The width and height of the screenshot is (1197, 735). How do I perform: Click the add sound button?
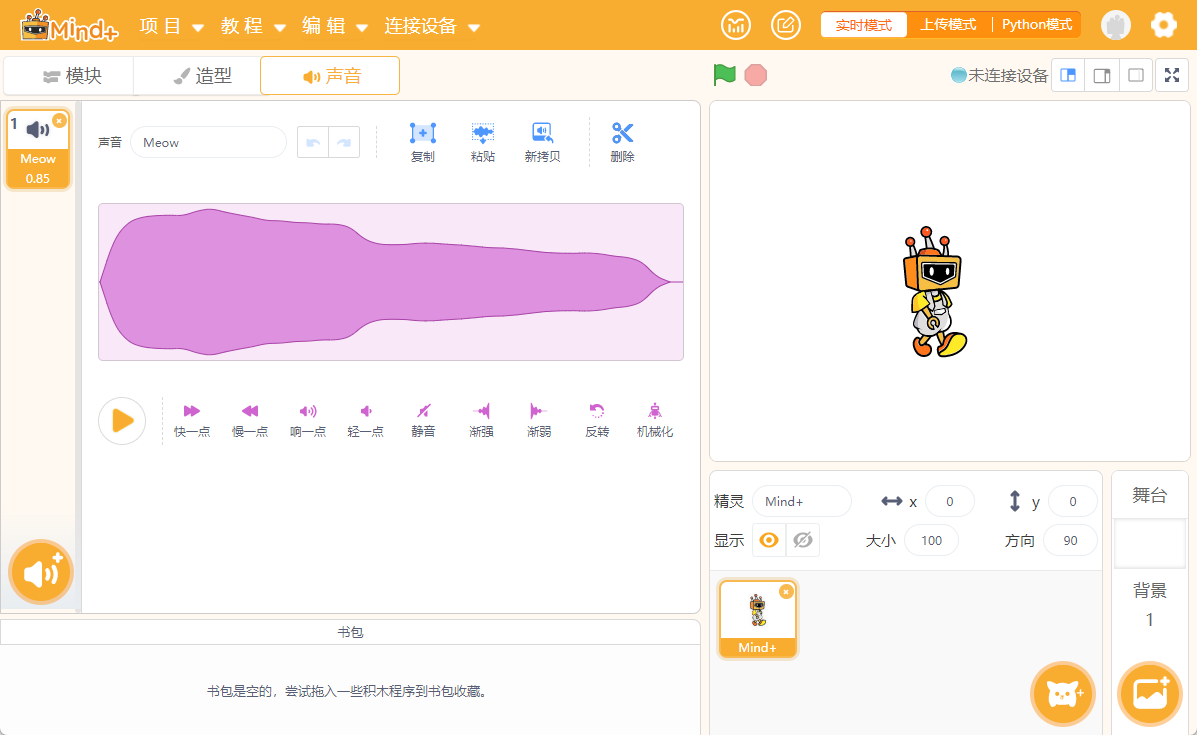click(41, 573)
